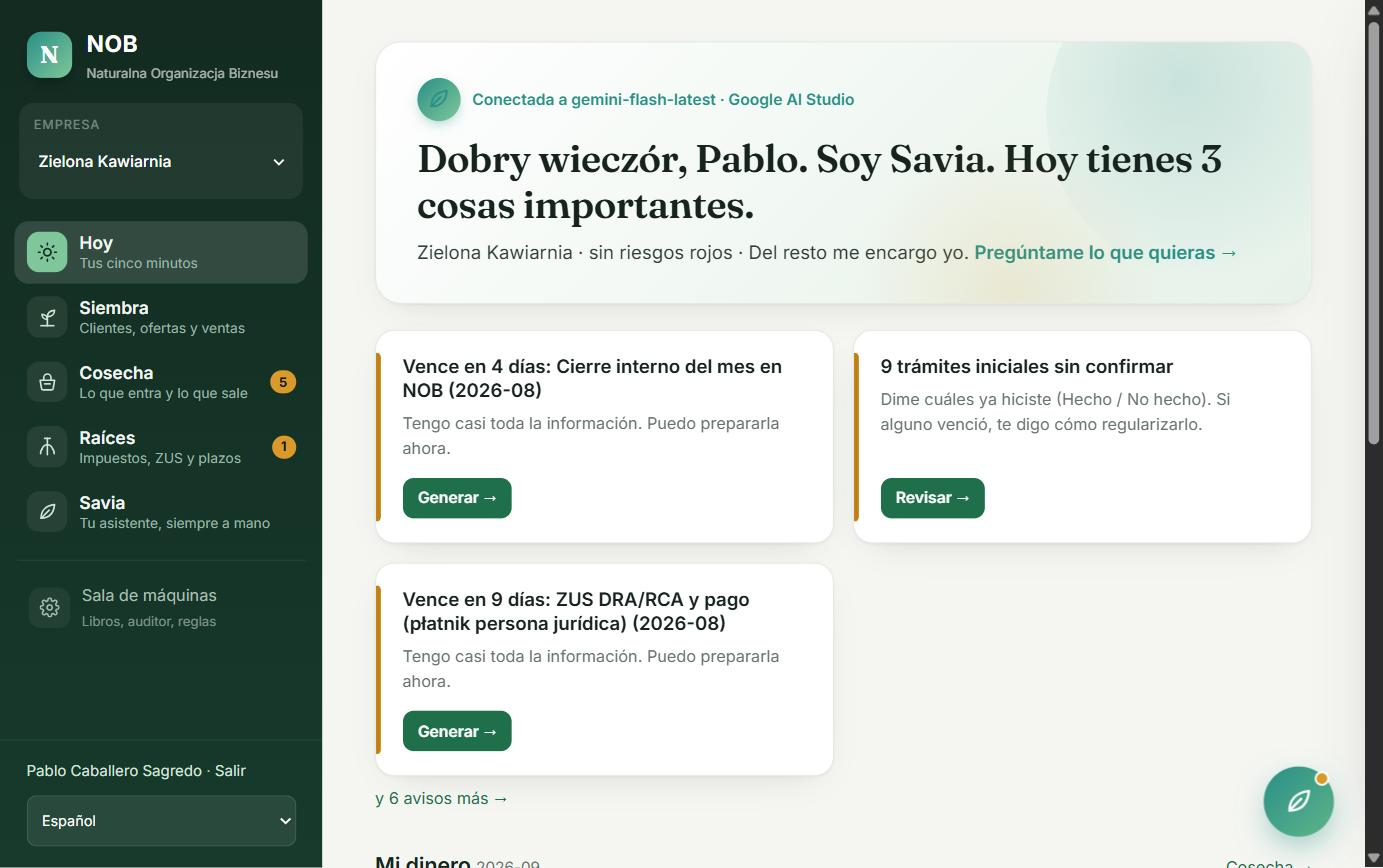Click the gear icon for Sala de máquinas
The height and width of the screenshot is (868, 1383).
click(x=49, y=607)
